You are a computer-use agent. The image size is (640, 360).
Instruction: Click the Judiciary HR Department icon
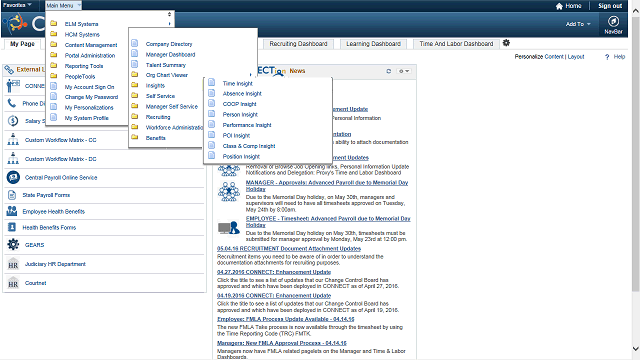coord(13,264)
